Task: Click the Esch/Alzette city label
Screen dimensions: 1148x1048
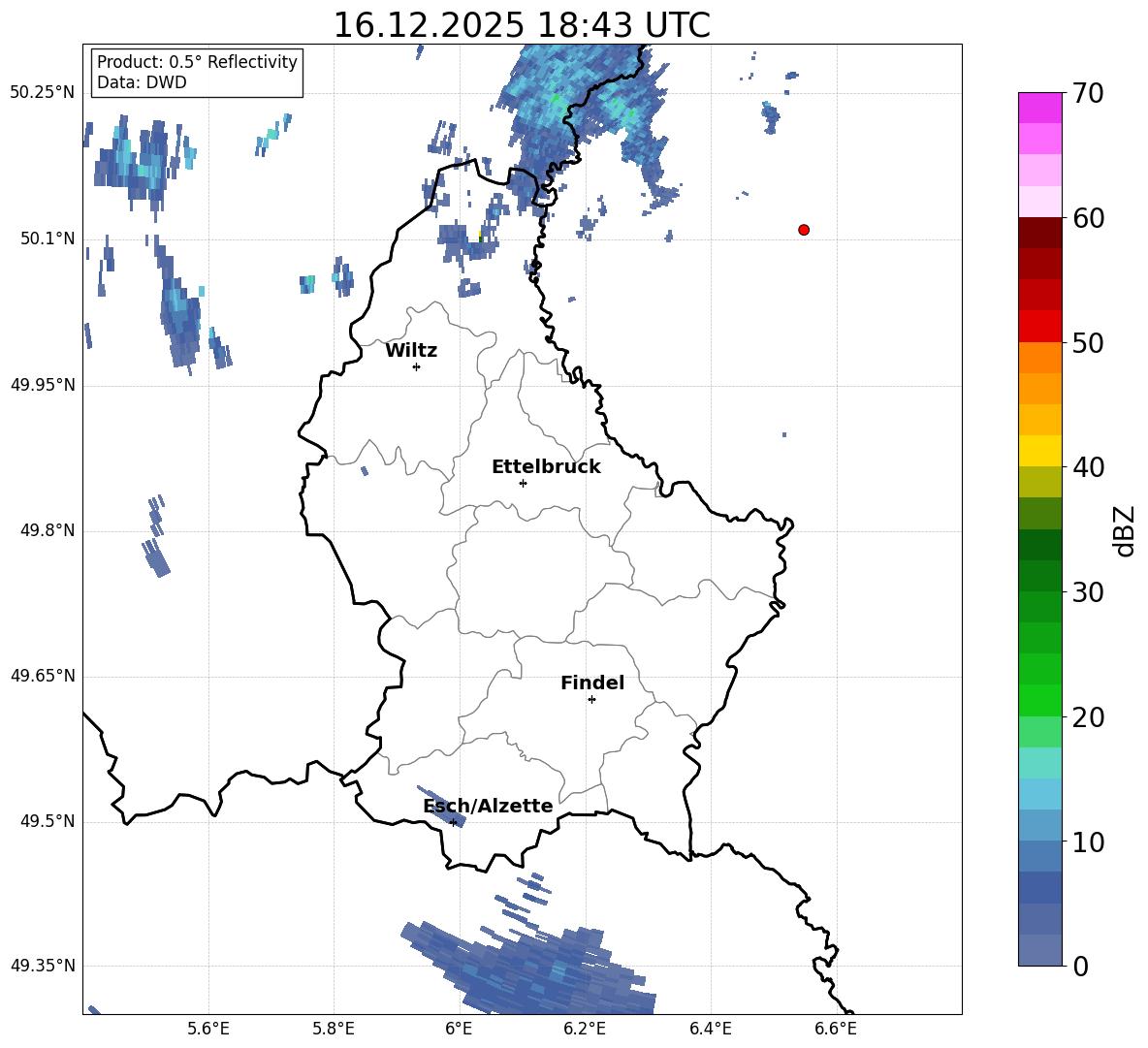Action: 488,807
